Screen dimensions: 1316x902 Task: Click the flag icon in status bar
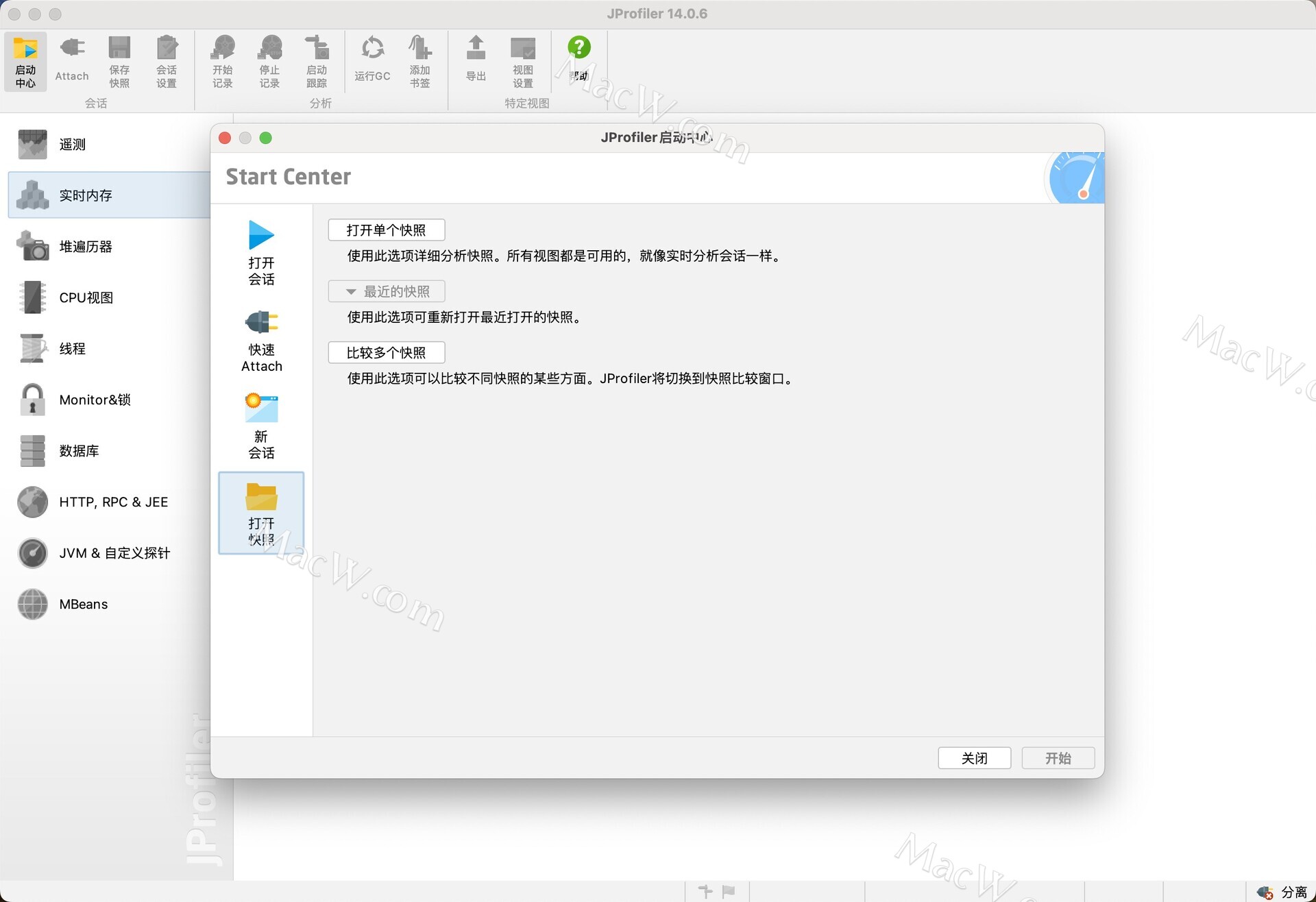pos(729,891)
